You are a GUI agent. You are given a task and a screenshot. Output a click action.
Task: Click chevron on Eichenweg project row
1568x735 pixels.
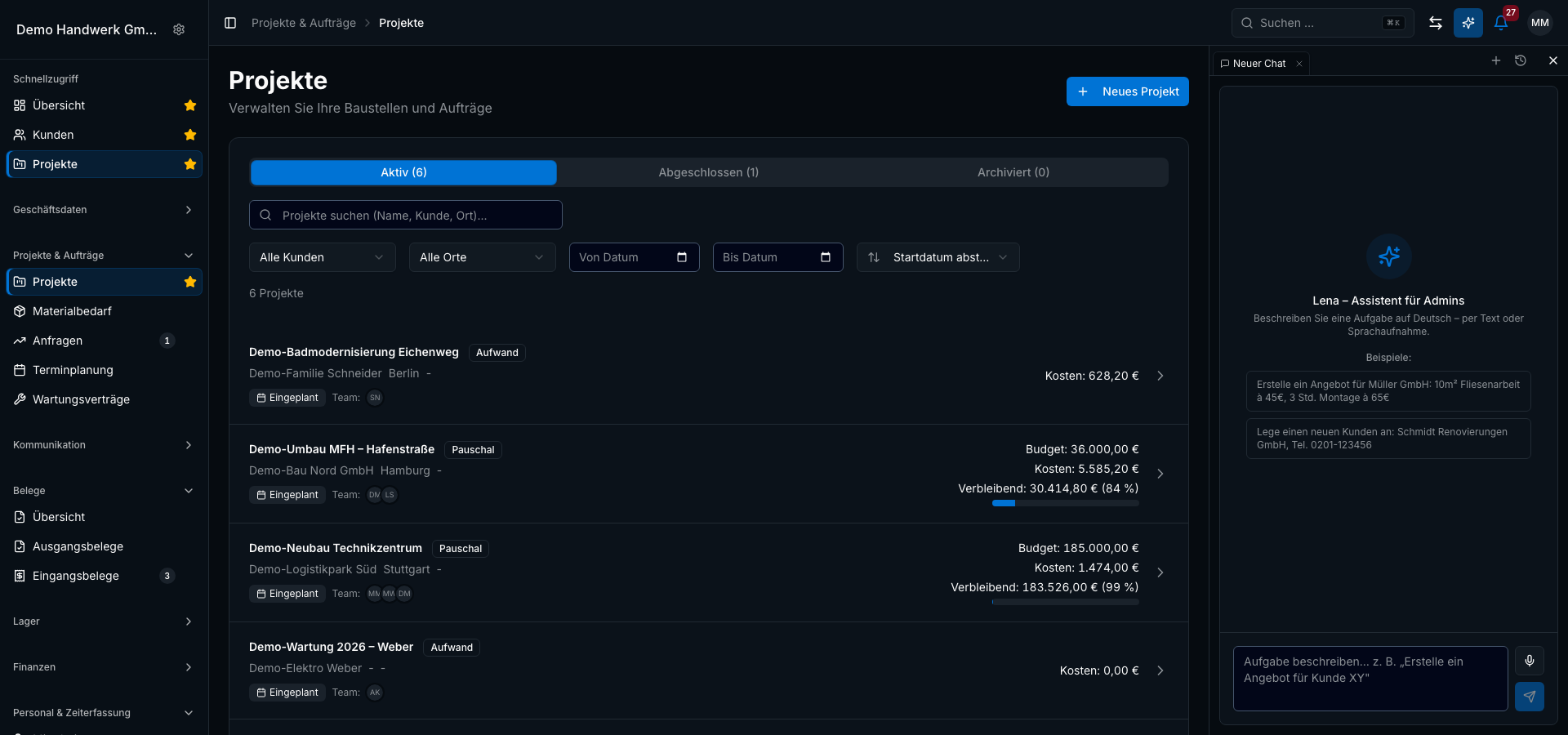click(x=1160, y=376)
